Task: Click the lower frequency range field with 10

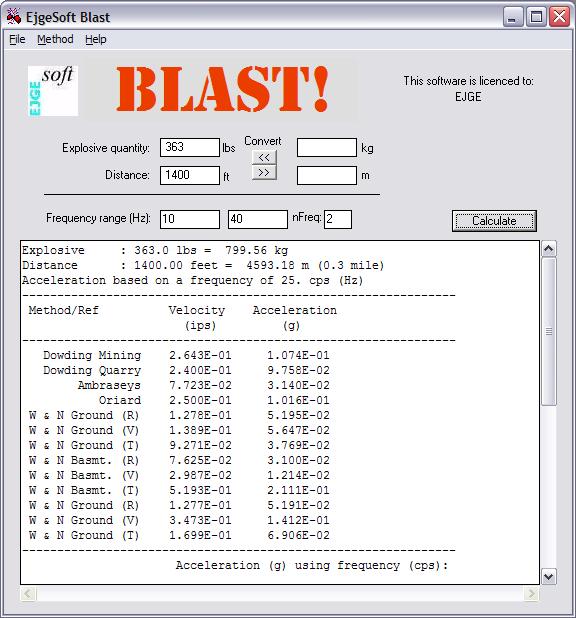Action: point(190,219)
